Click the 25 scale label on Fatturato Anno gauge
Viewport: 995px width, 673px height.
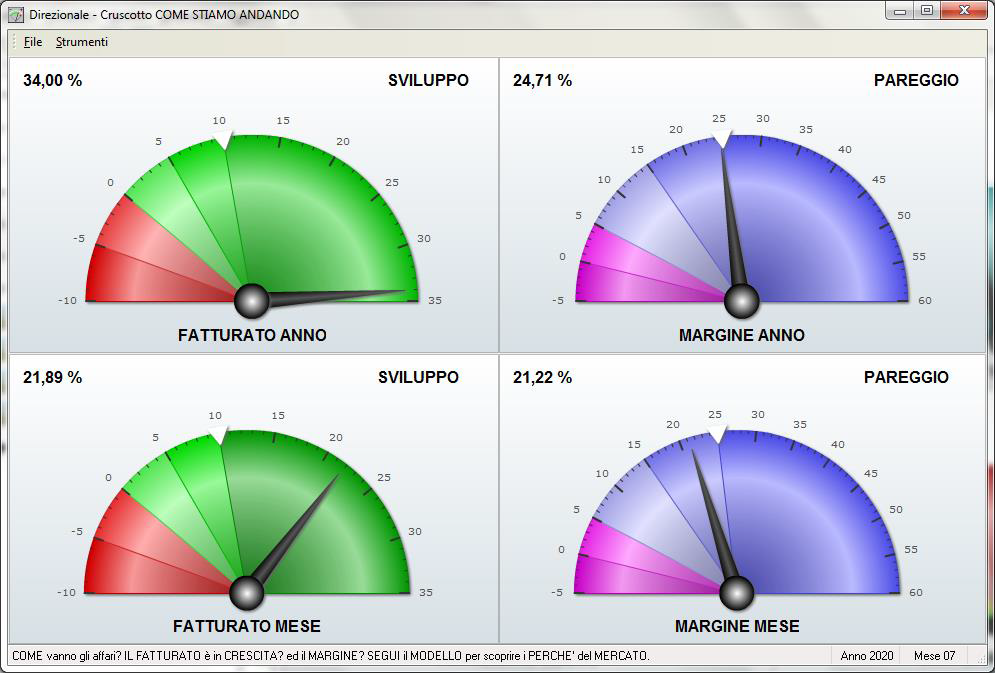(x=392, y=183)
